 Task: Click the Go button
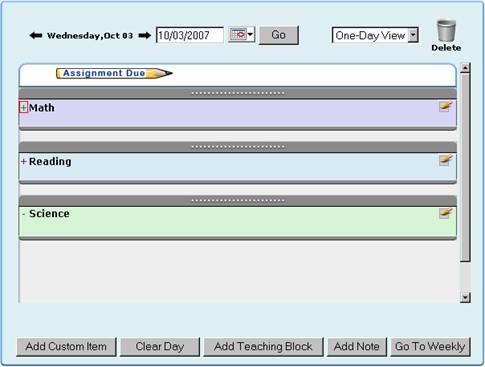point(279,35)
